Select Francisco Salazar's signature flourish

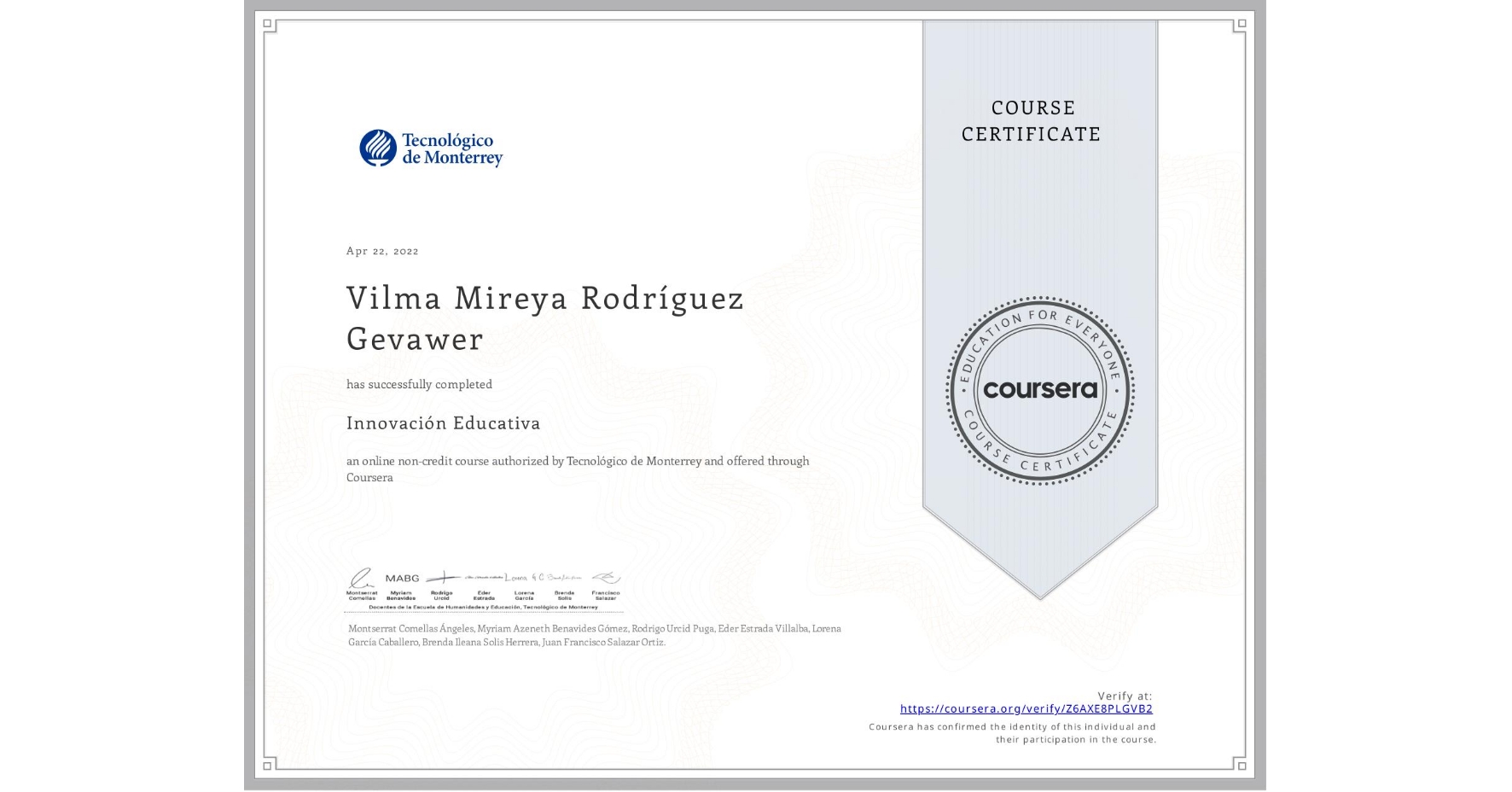point(607,578)
